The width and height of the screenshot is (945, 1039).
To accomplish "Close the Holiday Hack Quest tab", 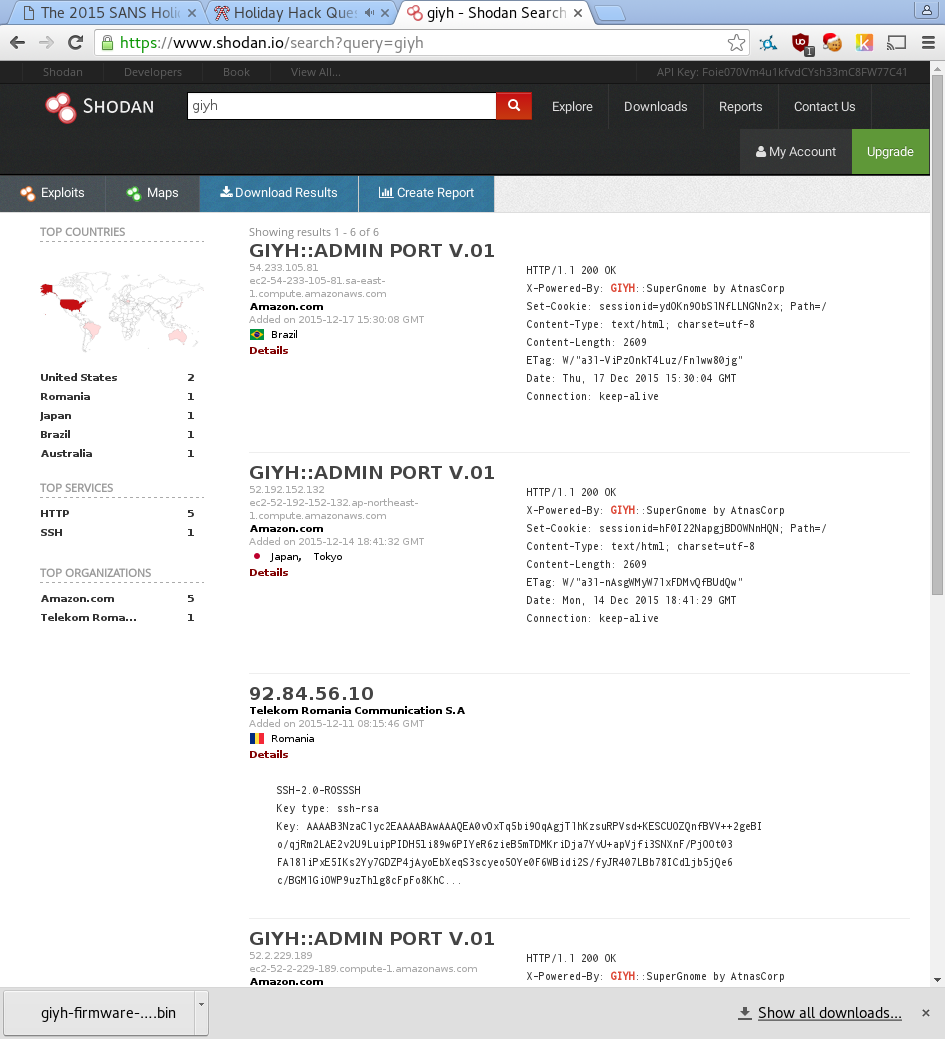I will 385,13.
